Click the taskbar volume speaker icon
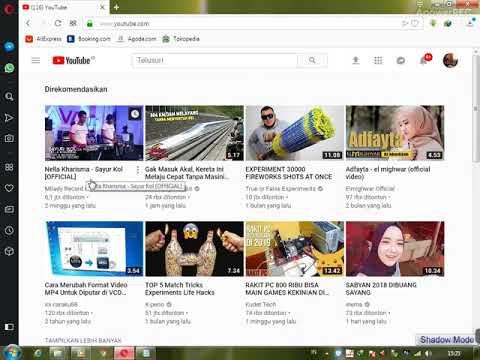The height and width of the screenshot is (360, 480). (x=428, y=353)
